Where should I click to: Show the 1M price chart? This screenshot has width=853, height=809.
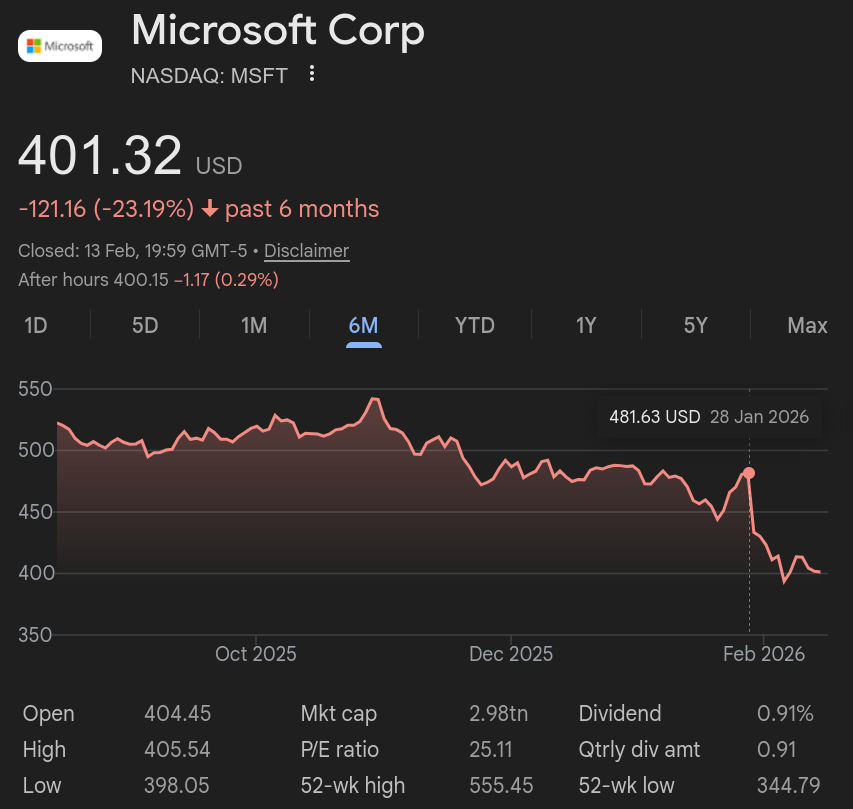(x=254, y=325)
